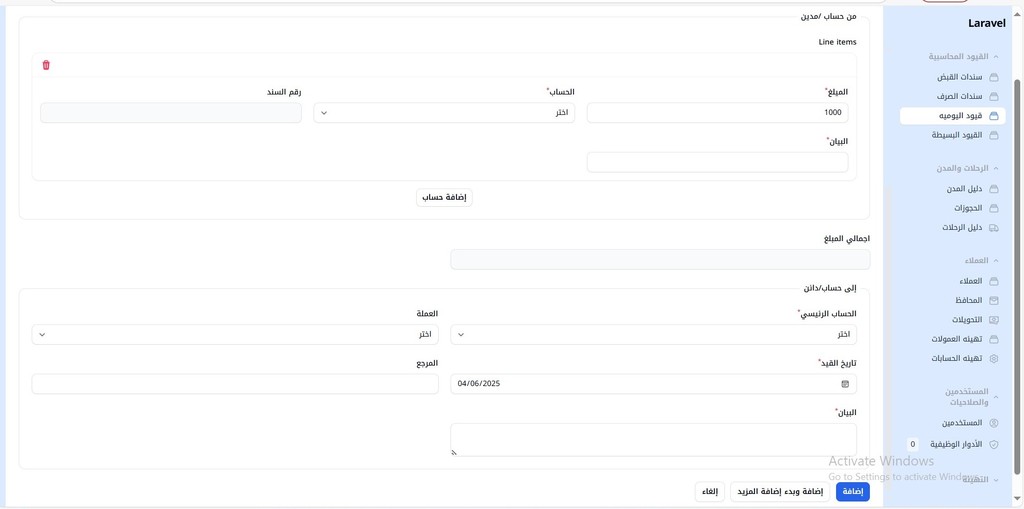Click into المرجع reference field
The image size is (1024, 509).
click(235, 384)
